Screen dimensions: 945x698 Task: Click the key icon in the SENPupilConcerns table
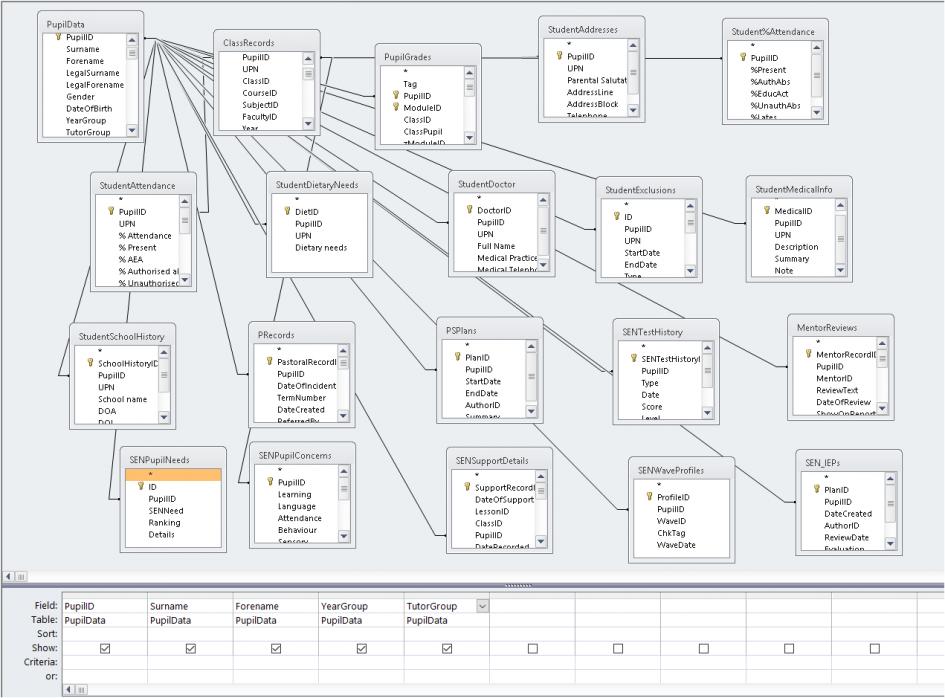click(270, 481)
